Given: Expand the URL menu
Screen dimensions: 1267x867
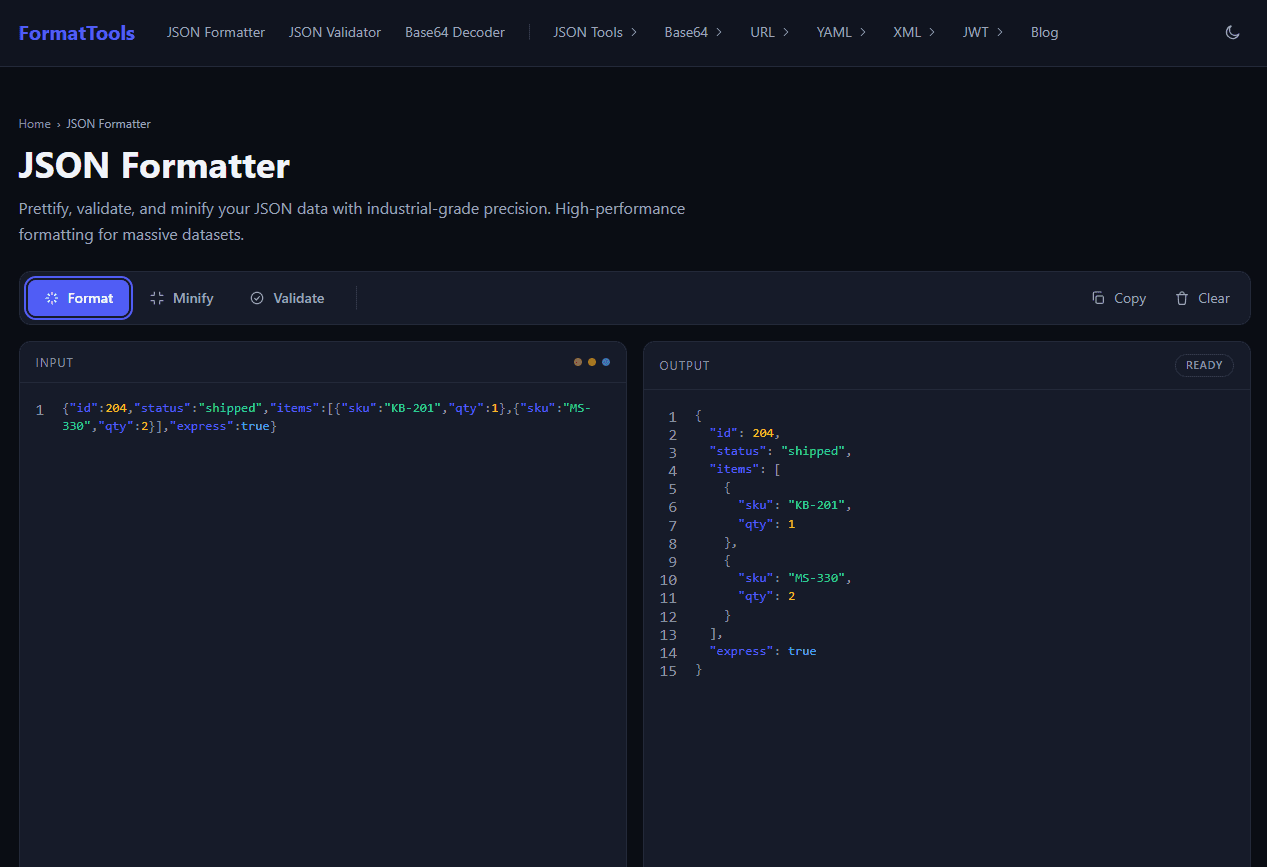Looking at the screenshot, I should tap(769, 32).
